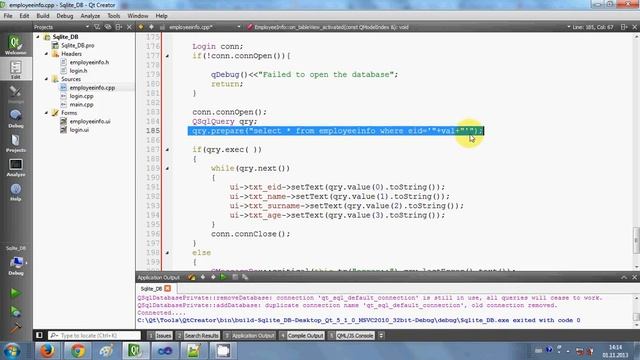Select main.cpp in Sources
The image size is (640, 360).
coord(81,105)
